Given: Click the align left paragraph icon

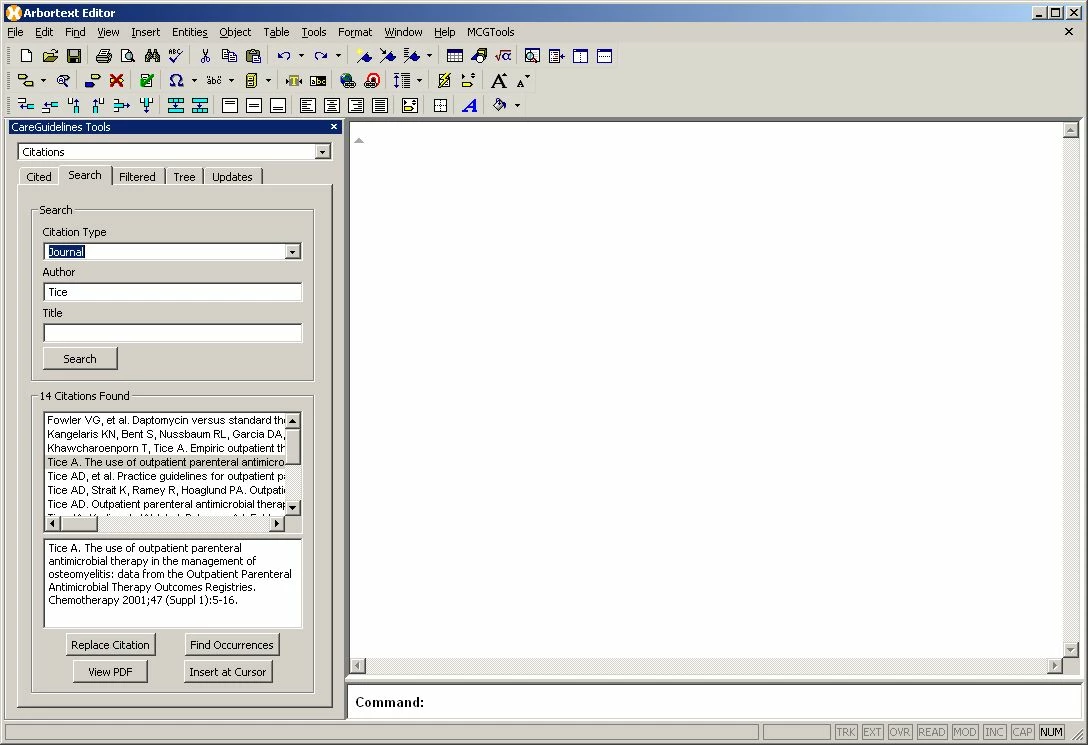Looking at the screenshot, I should tap(308, 105).
